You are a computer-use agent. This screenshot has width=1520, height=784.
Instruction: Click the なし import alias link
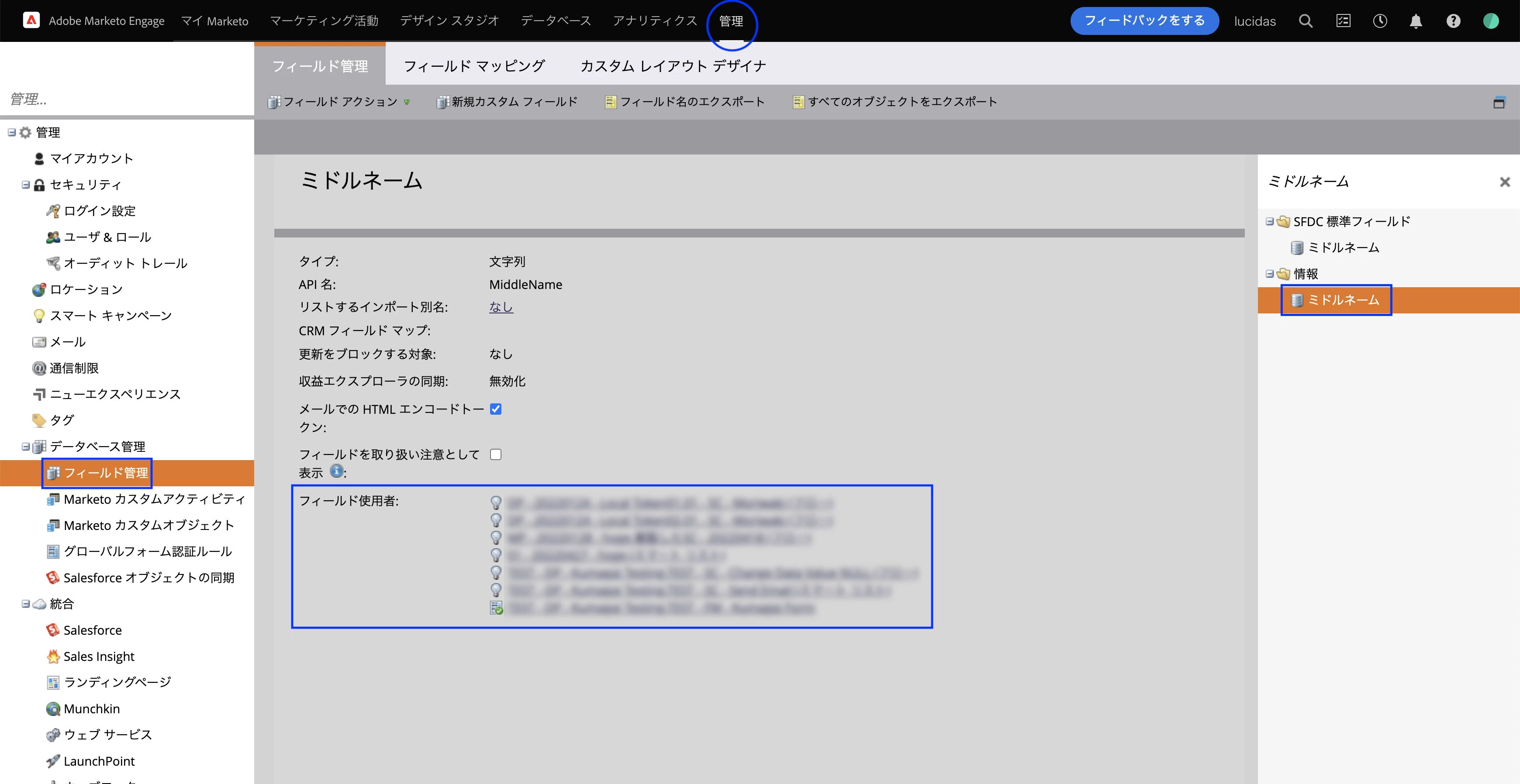pyautogui.click(x=501, y=307)
